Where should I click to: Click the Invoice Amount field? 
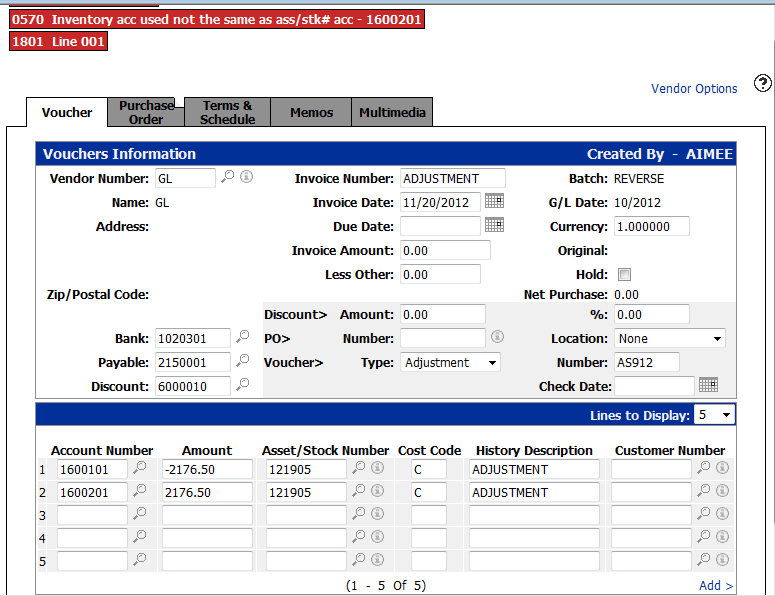tap(445, 250)
